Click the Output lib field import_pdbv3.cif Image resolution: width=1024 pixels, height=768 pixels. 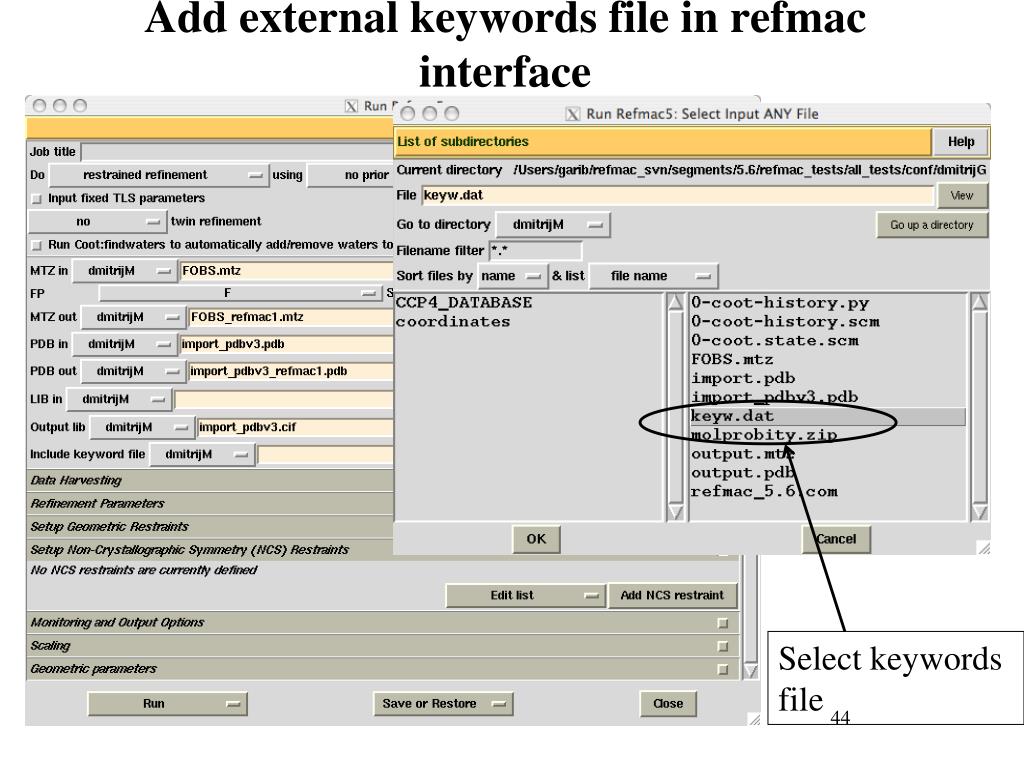(295, 427)
